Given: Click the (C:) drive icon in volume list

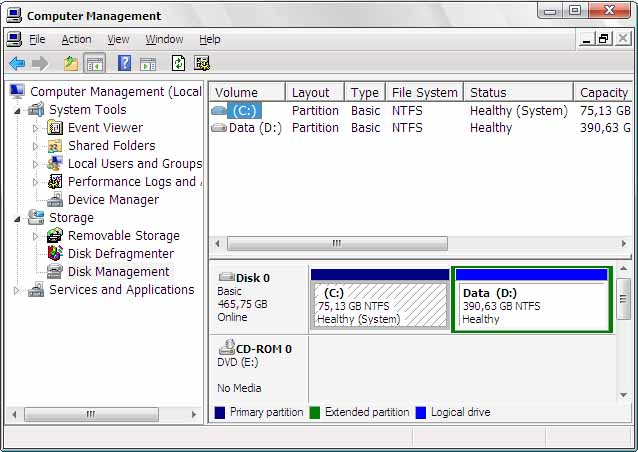Looking at the screenshot, I should pyautogui.click(x=219, y=110).
